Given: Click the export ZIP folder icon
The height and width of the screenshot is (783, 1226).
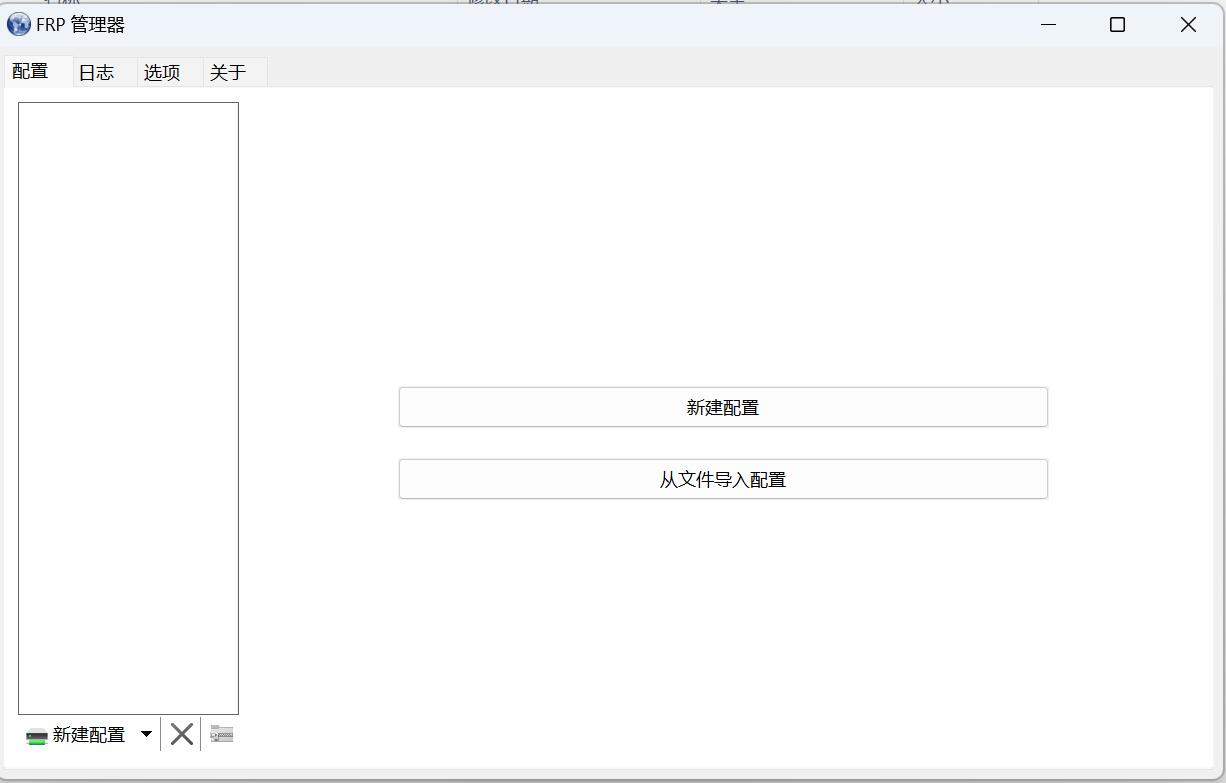Looking at the screenshot, I should pyautogui.click(x=222, y=735).
